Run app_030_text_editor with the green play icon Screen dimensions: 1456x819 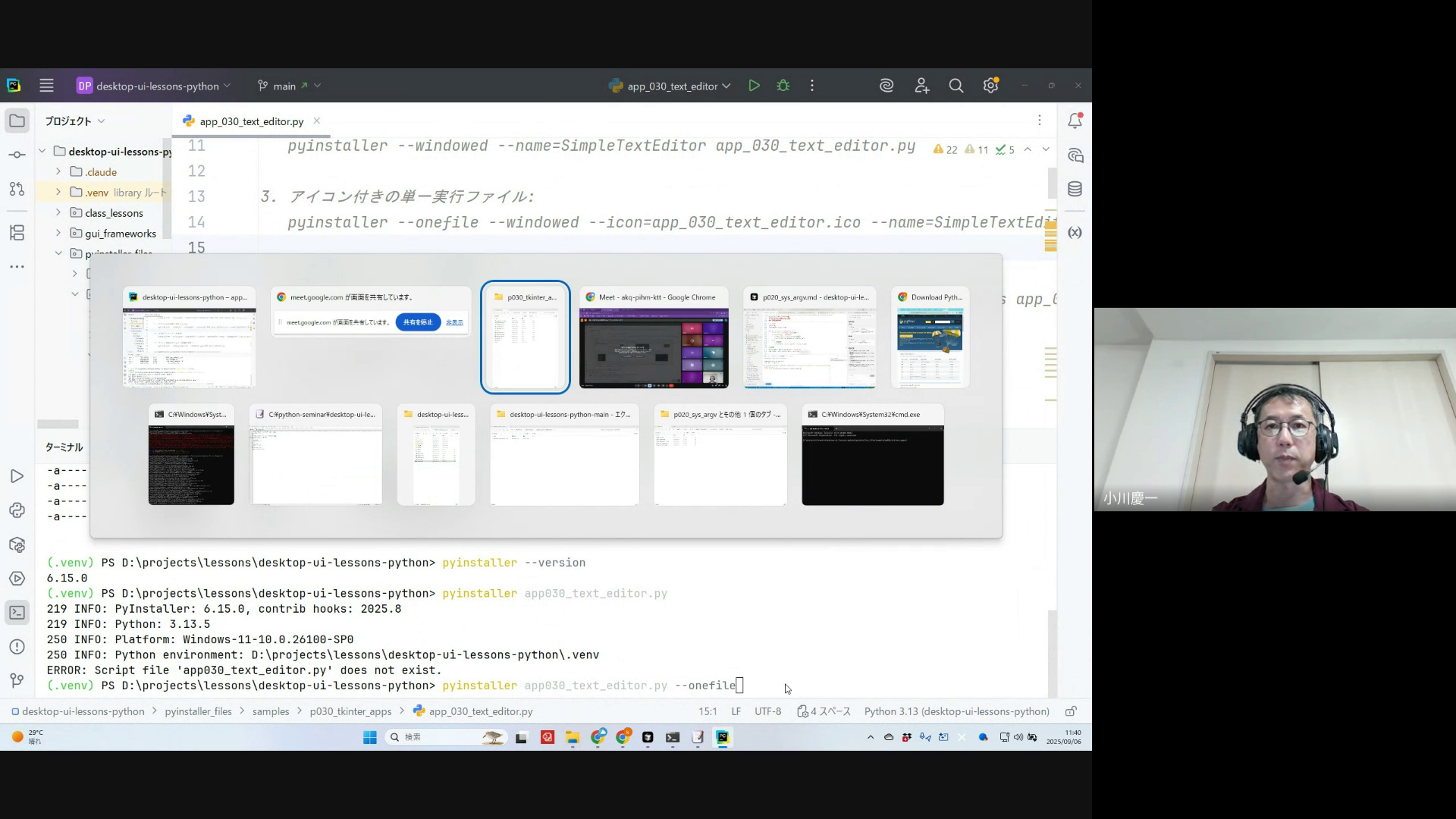(x=754, y=86)
